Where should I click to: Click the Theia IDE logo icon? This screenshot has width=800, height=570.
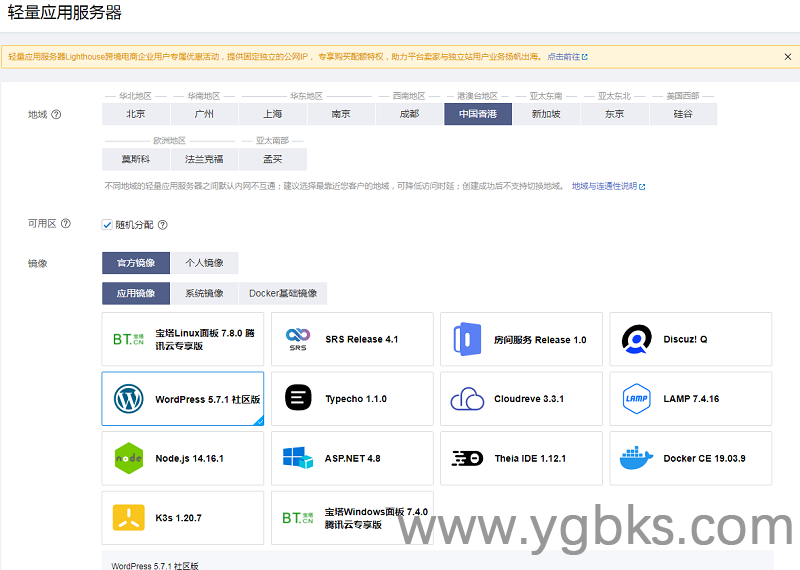467,458
